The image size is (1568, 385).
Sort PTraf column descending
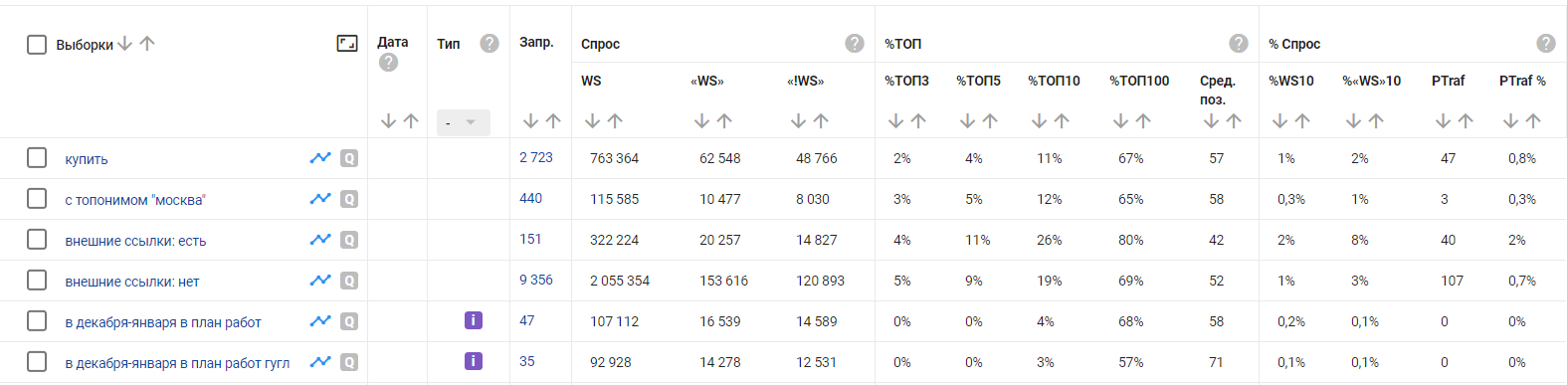click(x=1443, y=120)
